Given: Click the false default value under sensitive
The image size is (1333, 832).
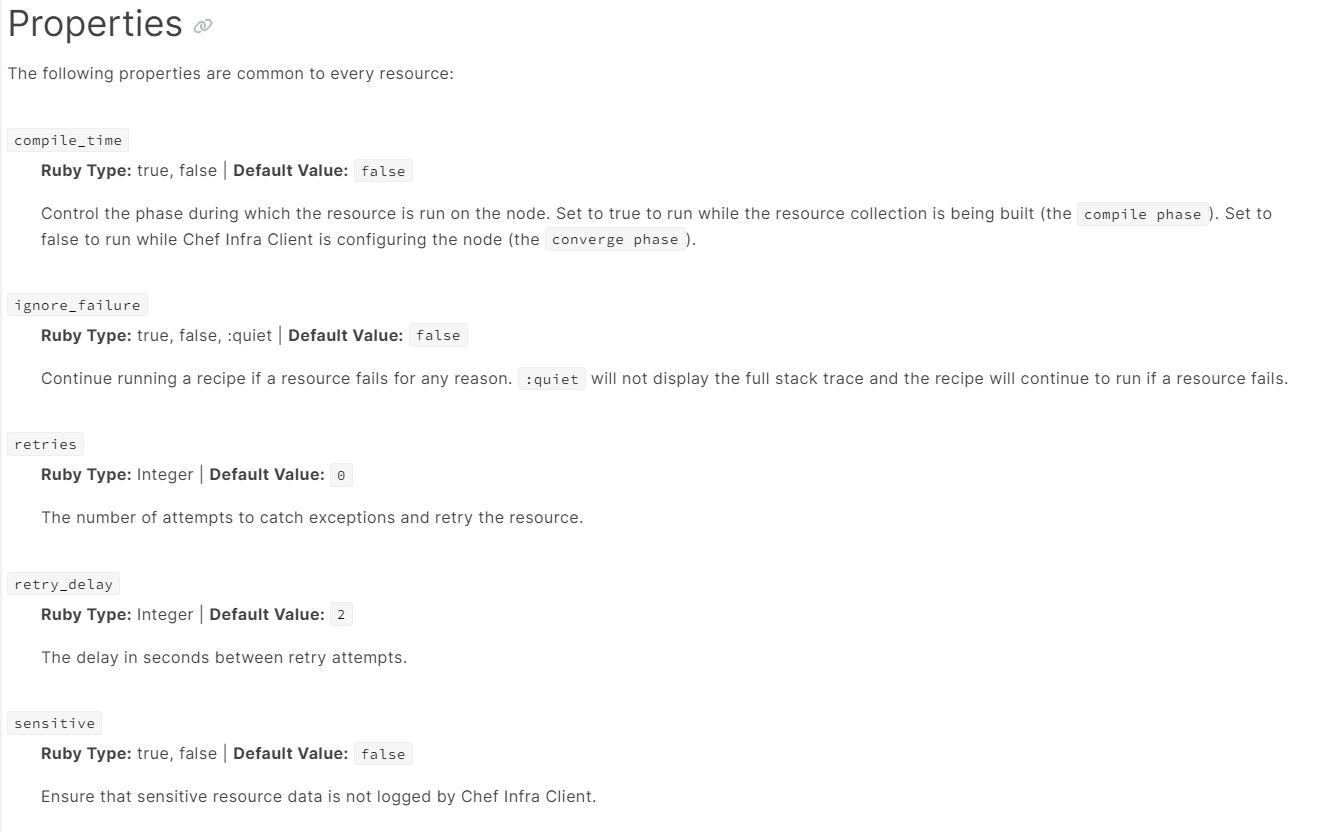Looking at the screenshot, I should click(383, 754).
